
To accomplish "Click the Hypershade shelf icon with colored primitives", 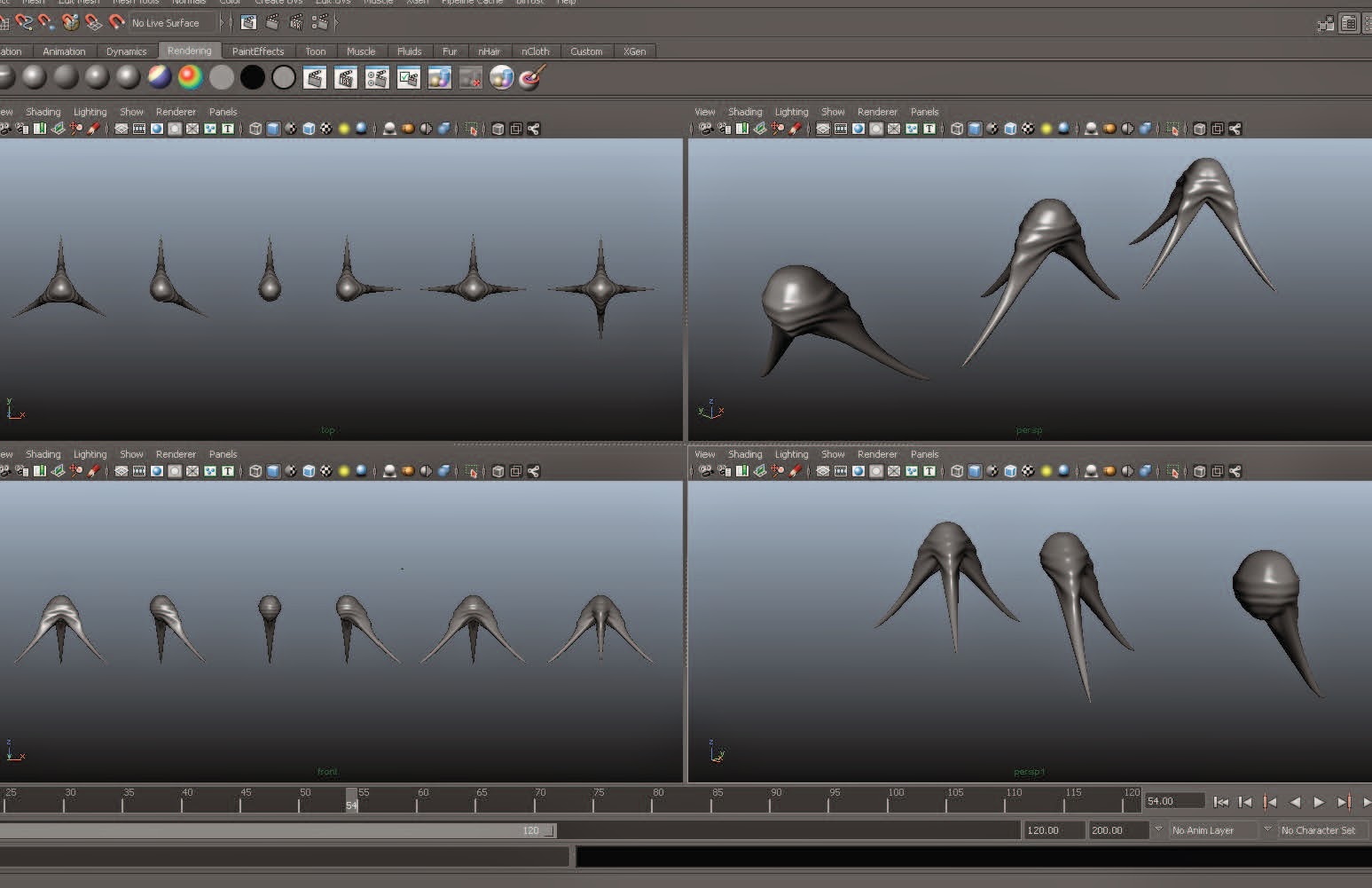I will coord(440,77).
